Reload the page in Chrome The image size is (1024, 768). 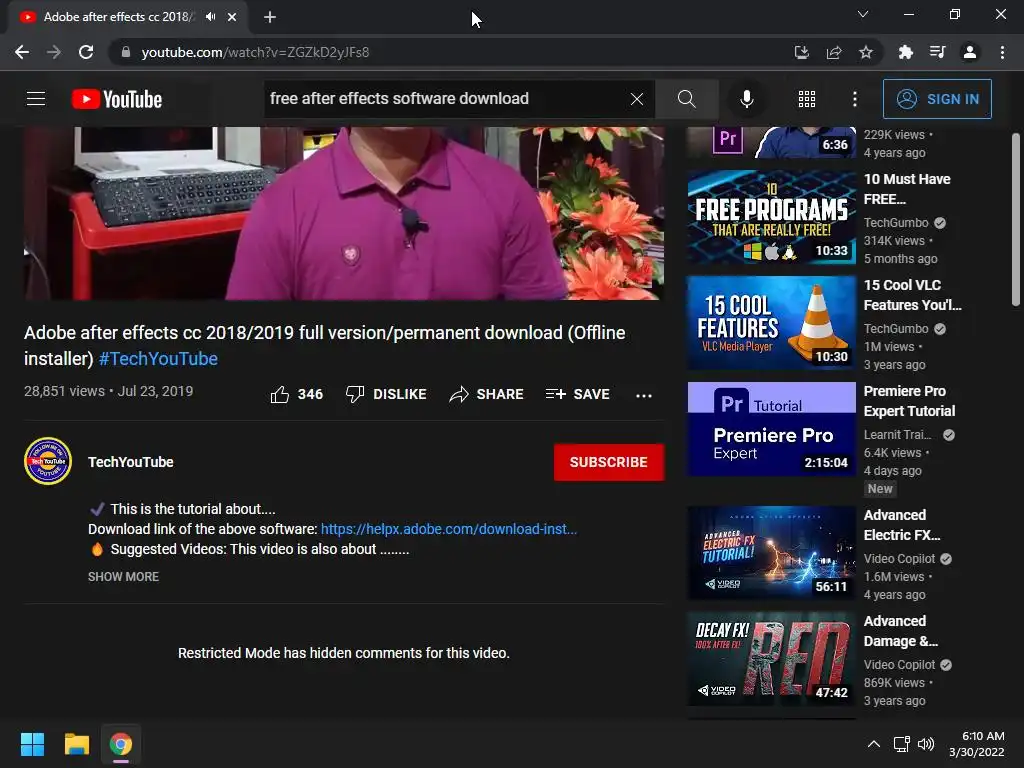[x=86, y=52]
